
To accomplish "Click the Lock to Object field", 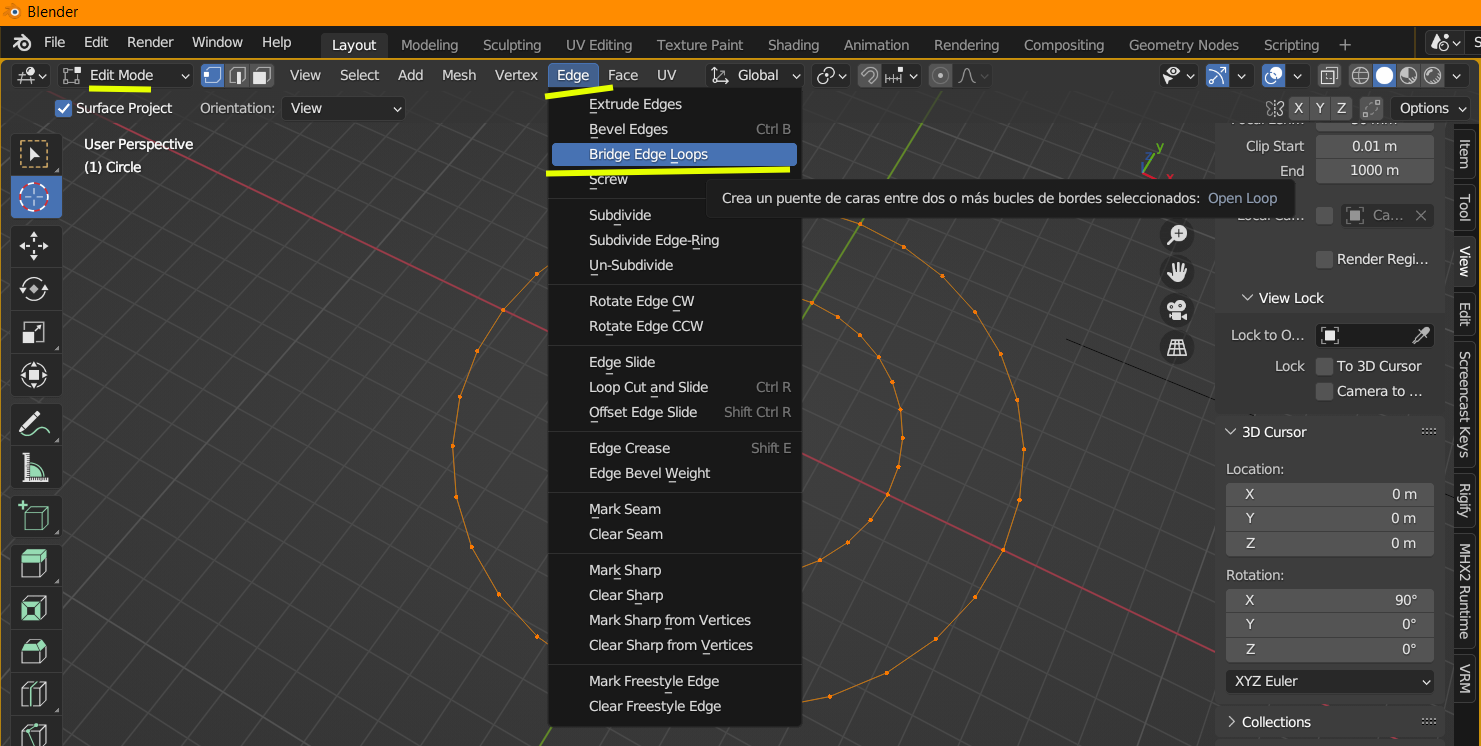I will click(1362, 335).
